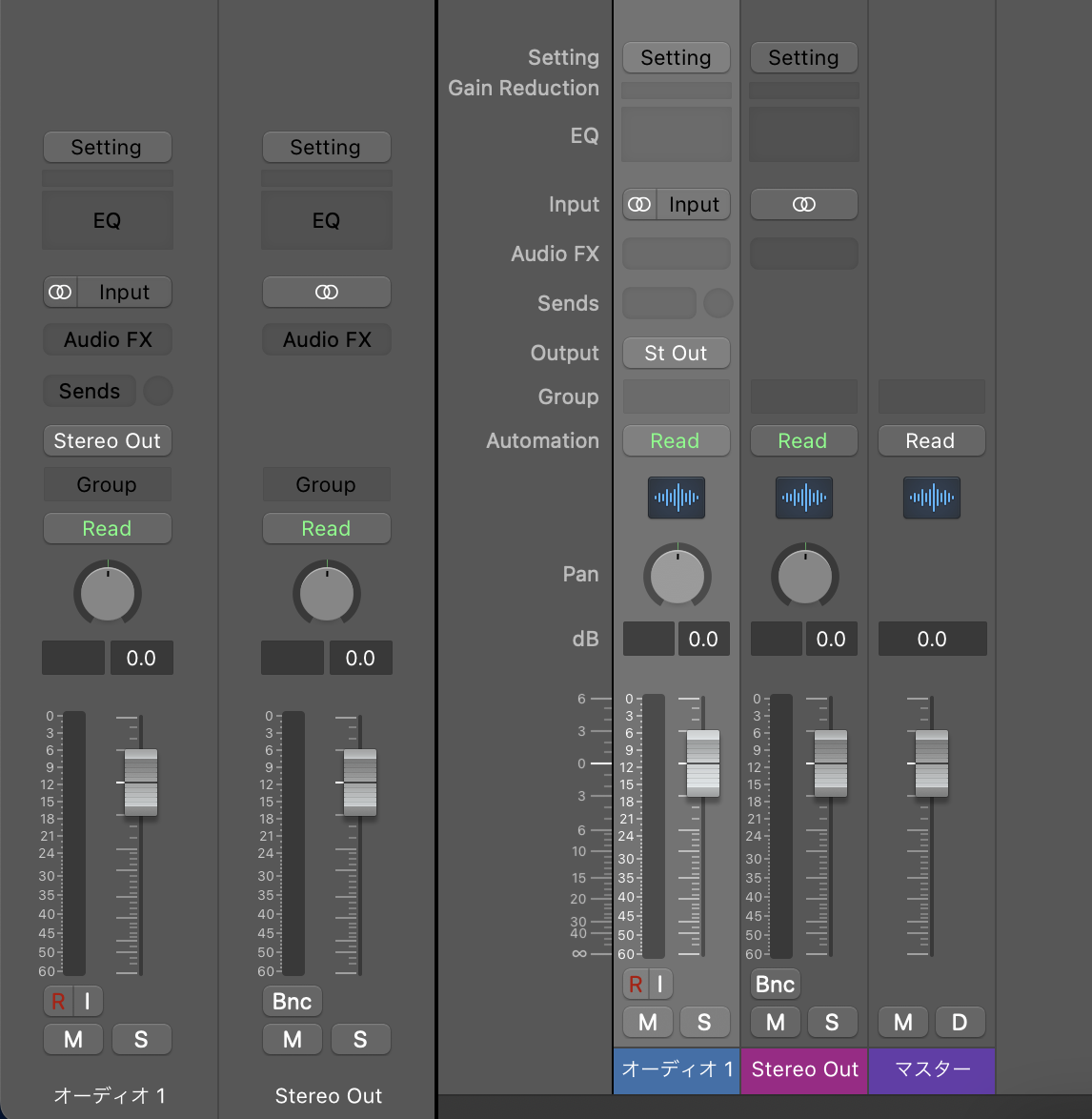Toggle stereo format icon on left オーディオ 1 input
The image size is (1092, 1119).
pos(60,293)
